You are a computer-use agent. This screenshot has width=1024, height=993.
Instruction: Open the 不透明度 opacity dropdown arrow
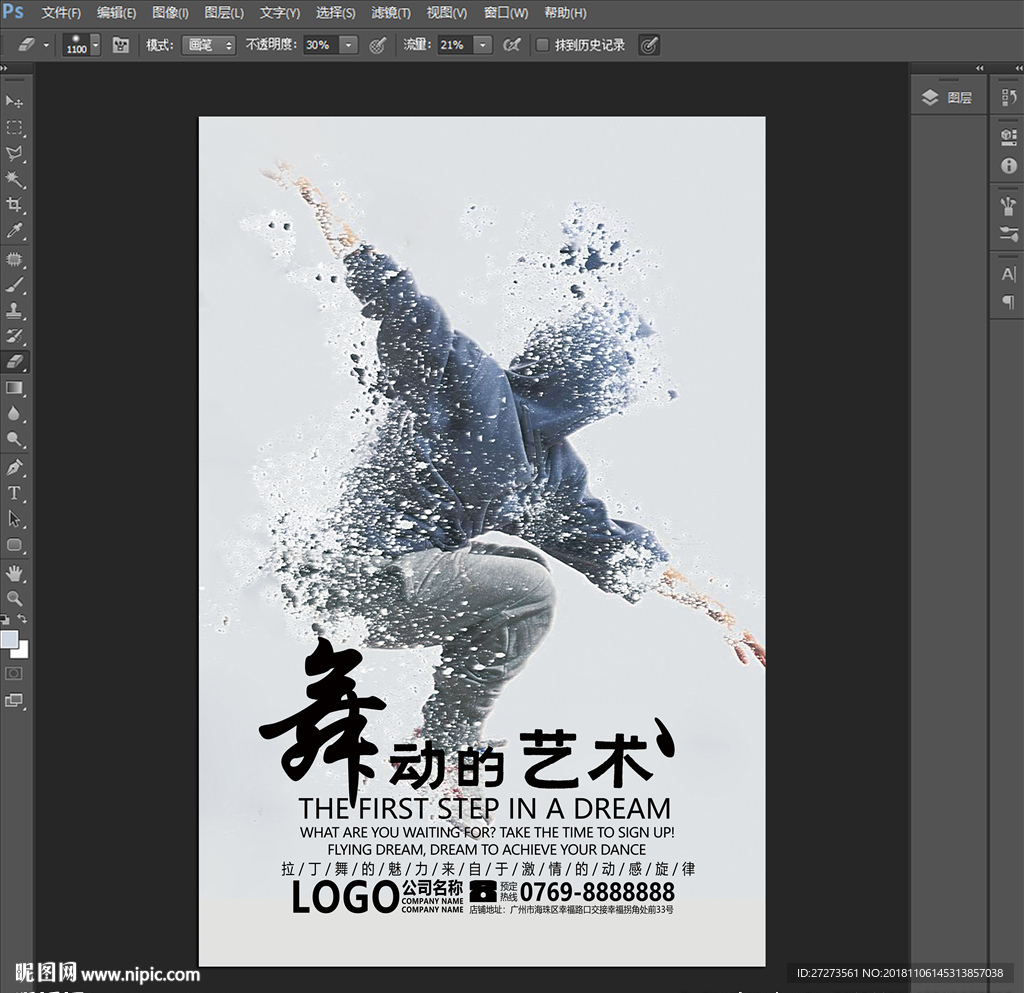348,45
